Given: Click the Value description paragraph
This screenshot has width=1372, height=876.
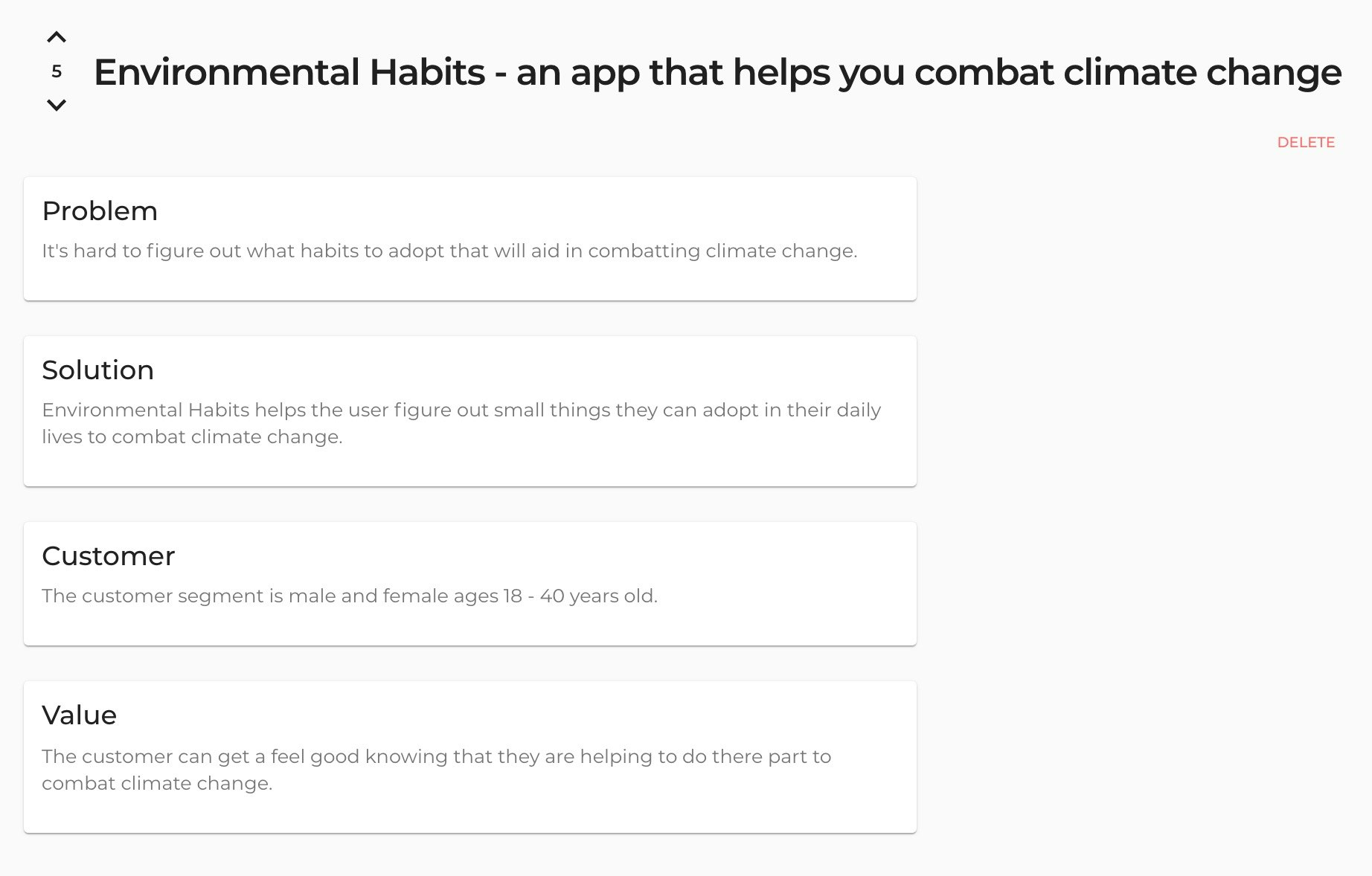Looking at the screenshot, I should [x=436, y=770].
